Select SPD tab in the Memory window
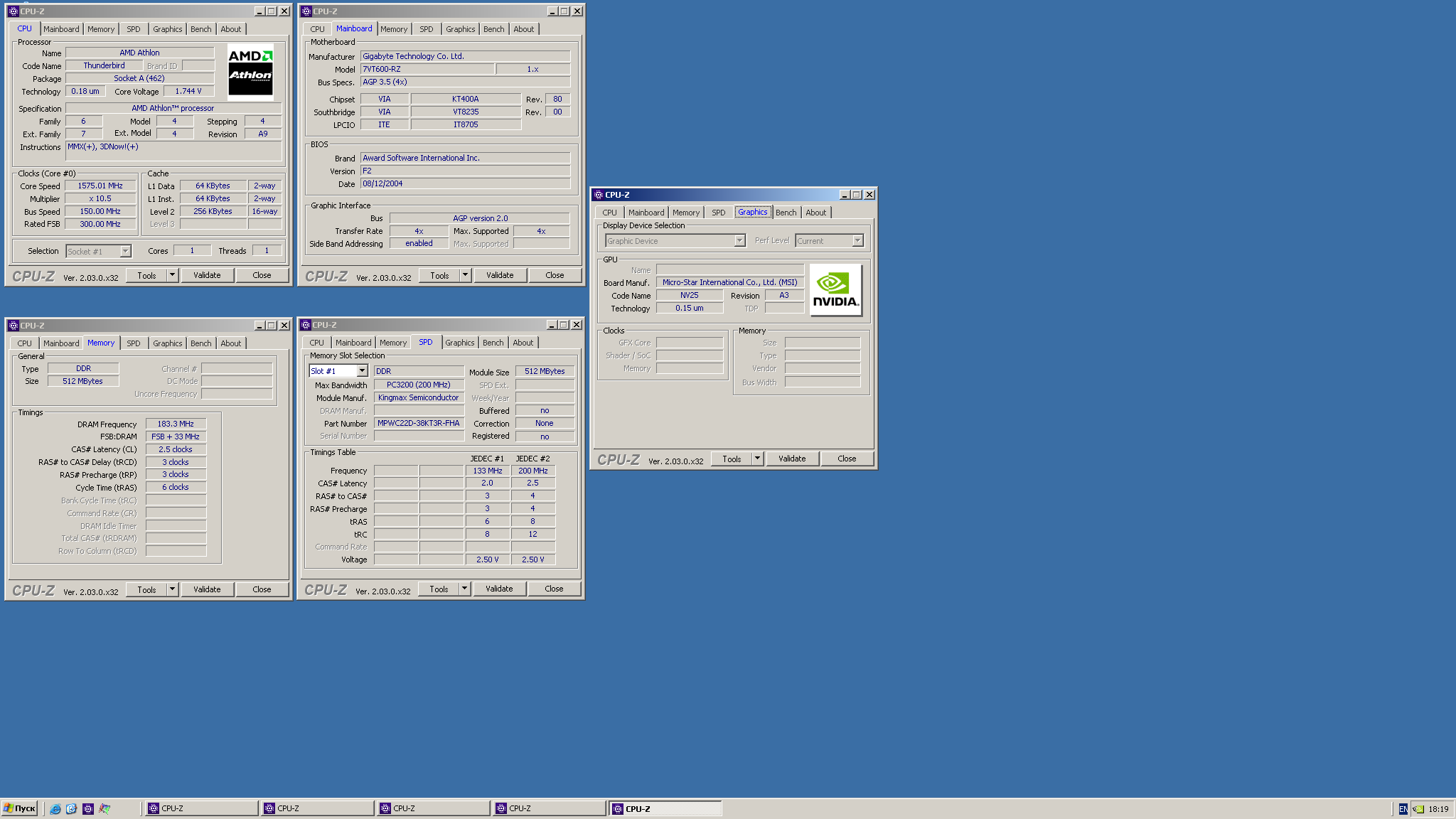1456x819 pixels. 134,343
